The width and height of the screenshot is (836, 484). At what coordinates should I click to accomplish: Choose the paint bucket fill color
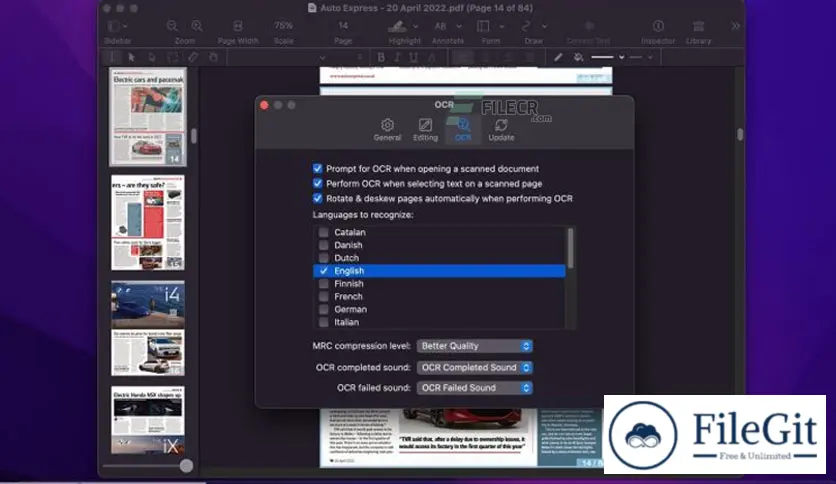tap(578, 57)
